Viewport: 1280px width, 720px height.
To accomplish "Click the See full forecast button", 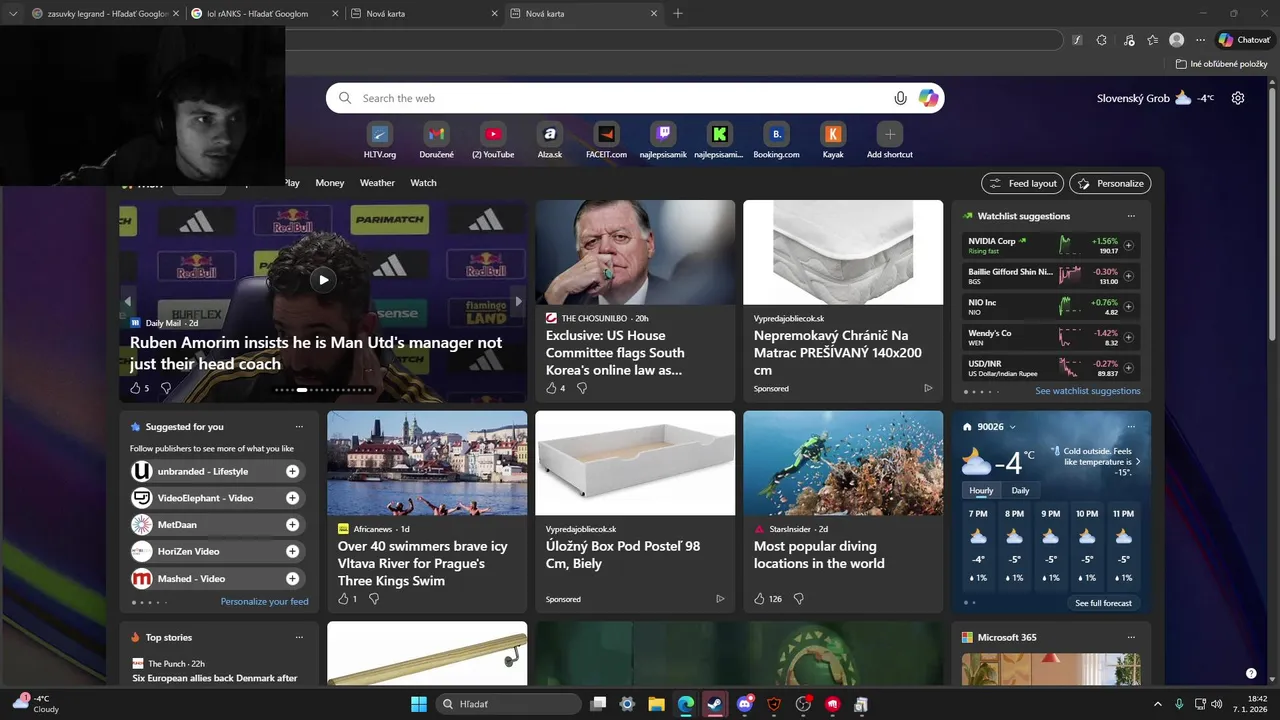I will pyautogui.click(x=1103, y=603).
